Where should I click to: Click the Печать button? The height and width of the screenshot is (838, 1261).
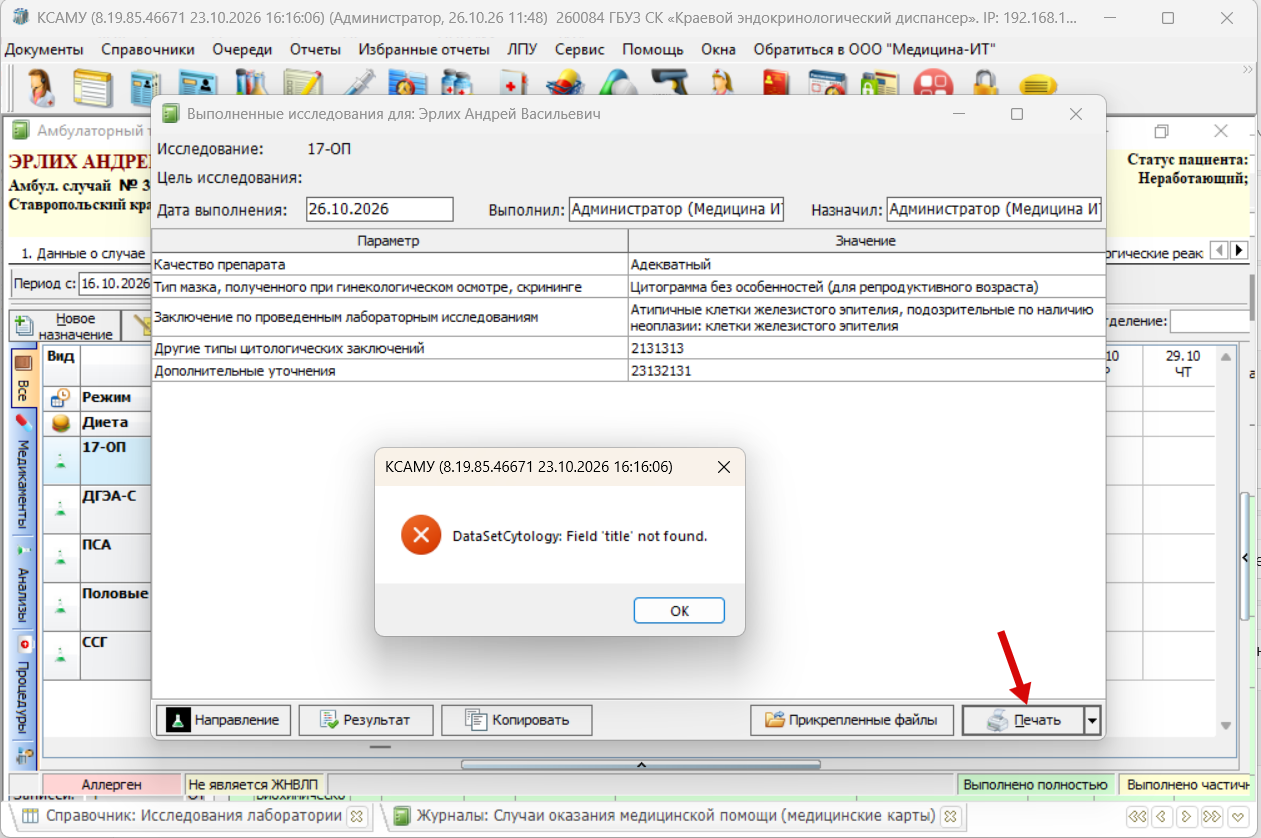pos(1023,719)
